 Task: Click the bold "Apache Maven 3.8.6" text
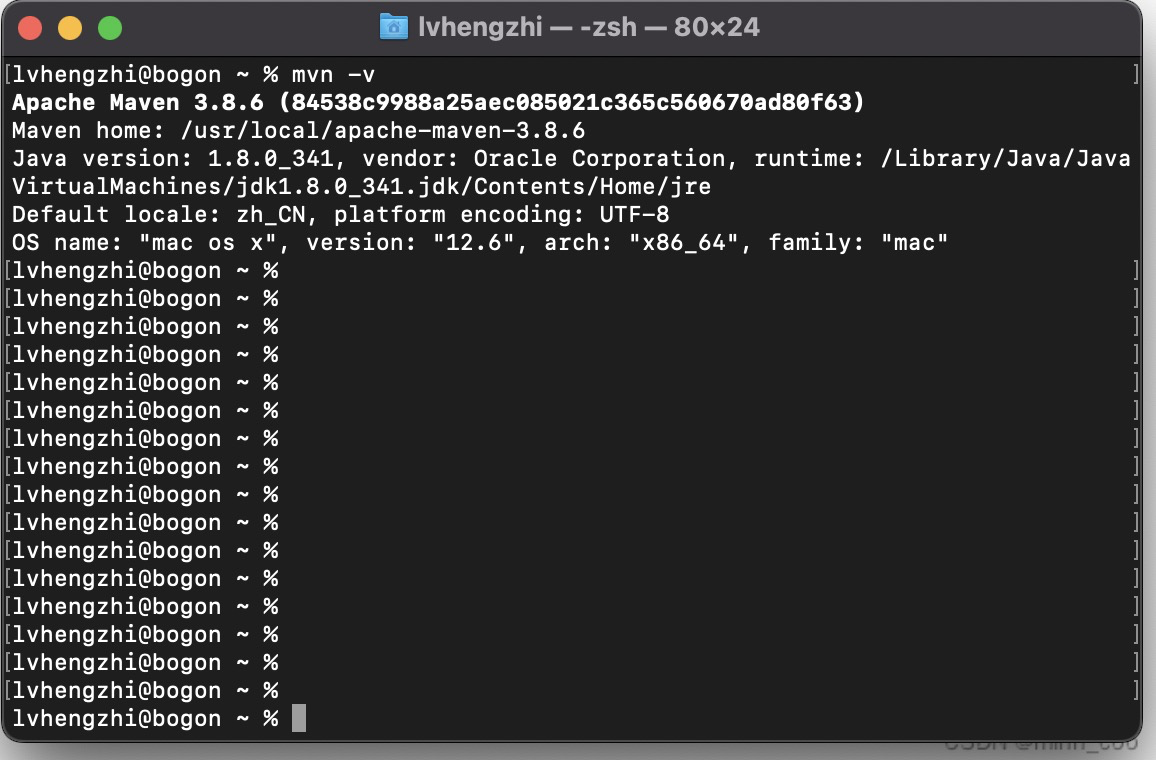click(138, 103)
